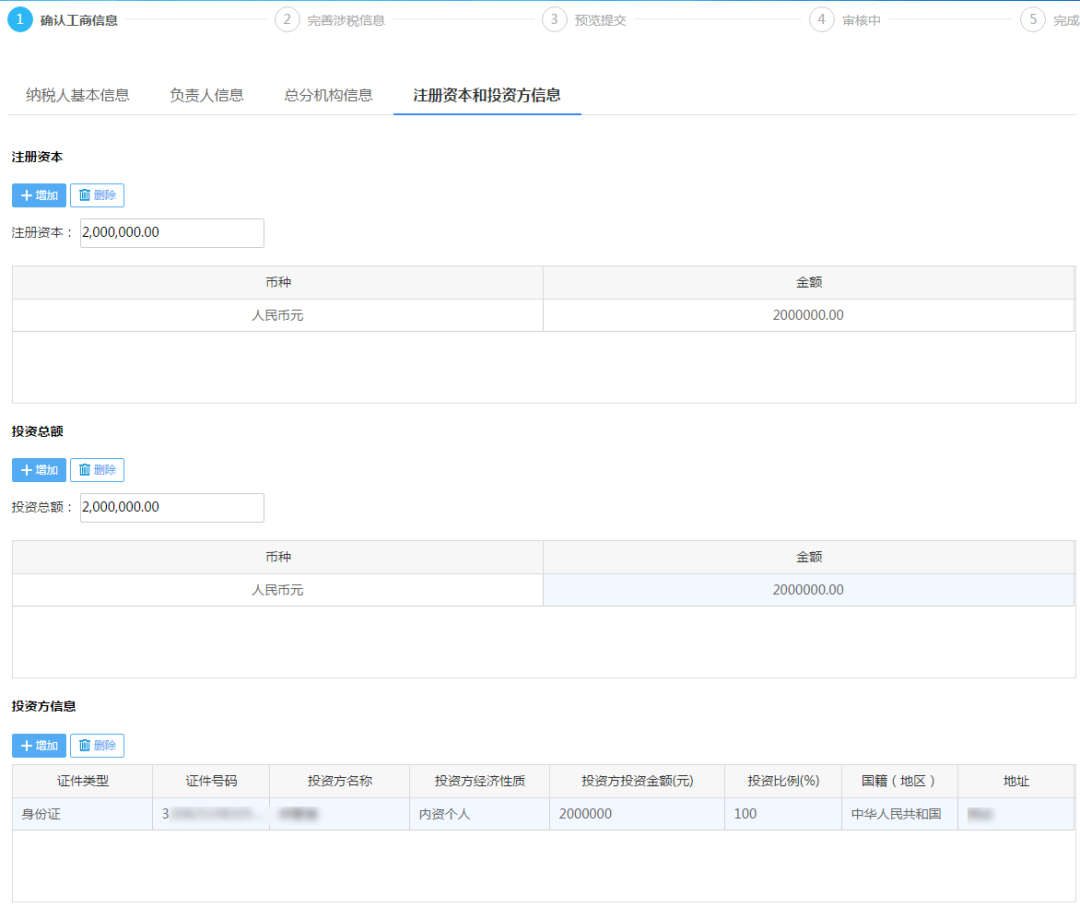1080x919 pixels.
Task: Select 2000000.00 amount in 投资总额 table
Action: pyautogui.click(x=809, y=590)
